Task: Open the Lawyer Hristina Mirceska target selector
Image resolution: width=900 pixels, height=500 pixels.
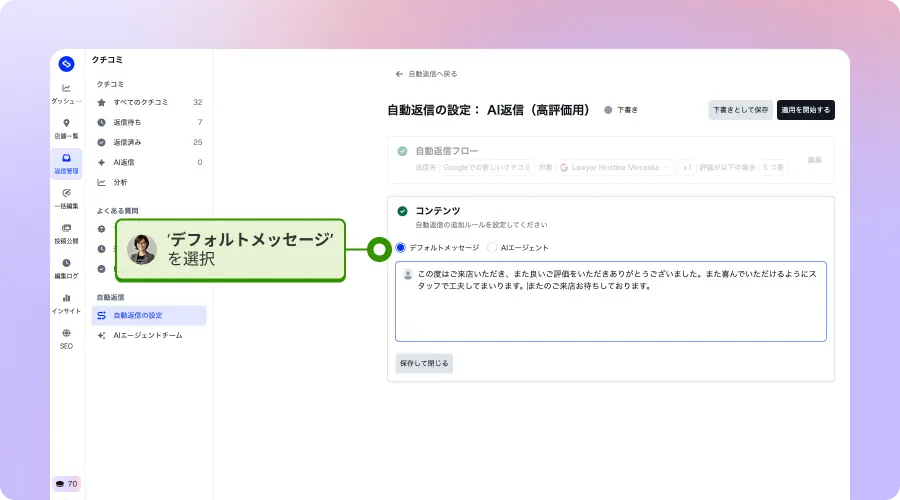Action: pos(617,168)
